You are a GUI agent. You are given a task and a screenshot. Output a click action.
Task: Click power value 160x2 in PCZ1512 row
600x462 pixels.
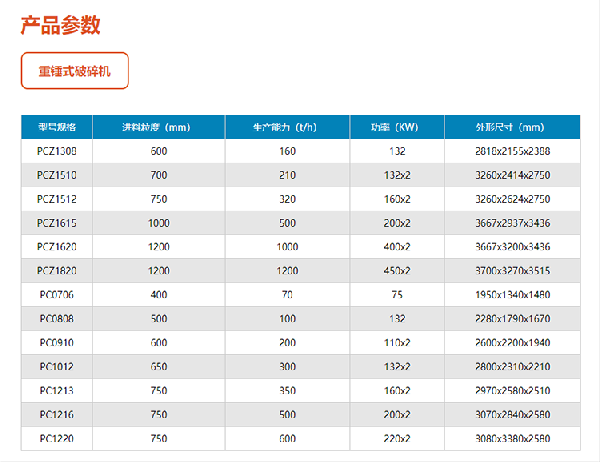(397, 199)
